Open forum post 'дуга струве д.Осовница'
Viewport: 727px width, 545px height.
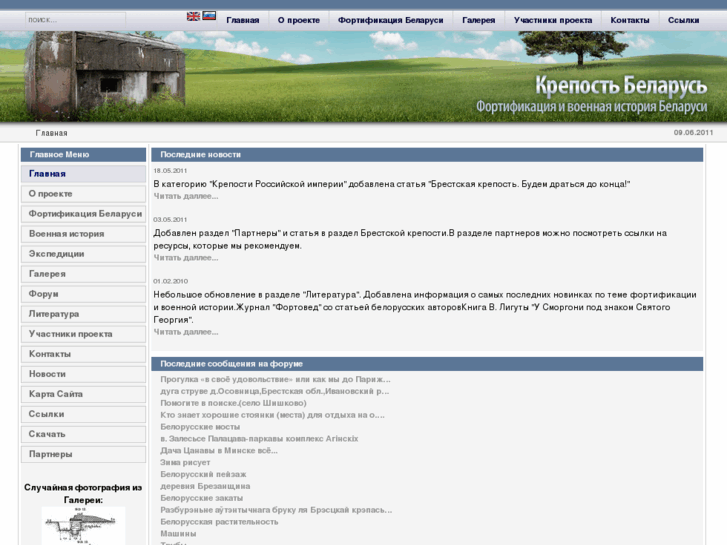click(274, 391)
